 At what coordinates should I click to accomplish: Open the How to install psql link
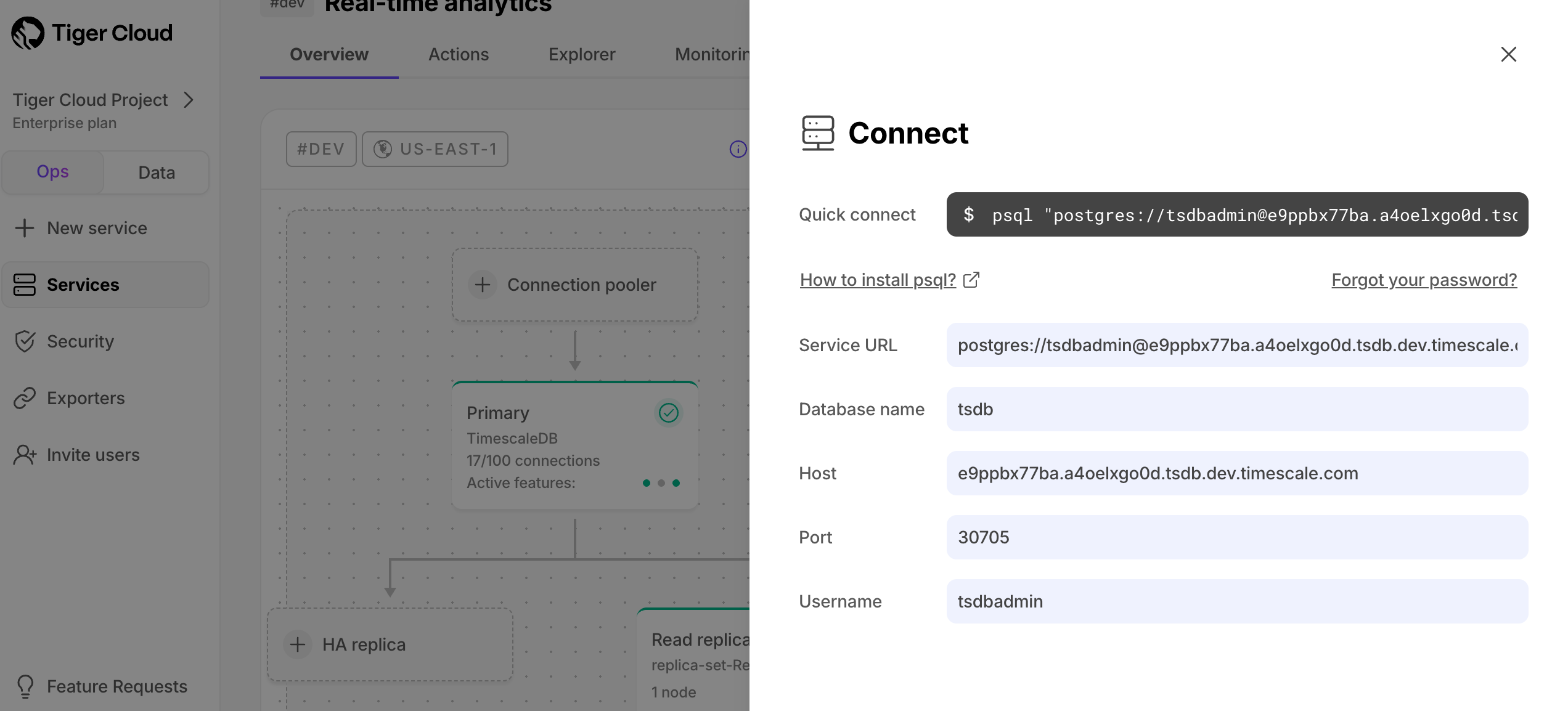[877, 280]
